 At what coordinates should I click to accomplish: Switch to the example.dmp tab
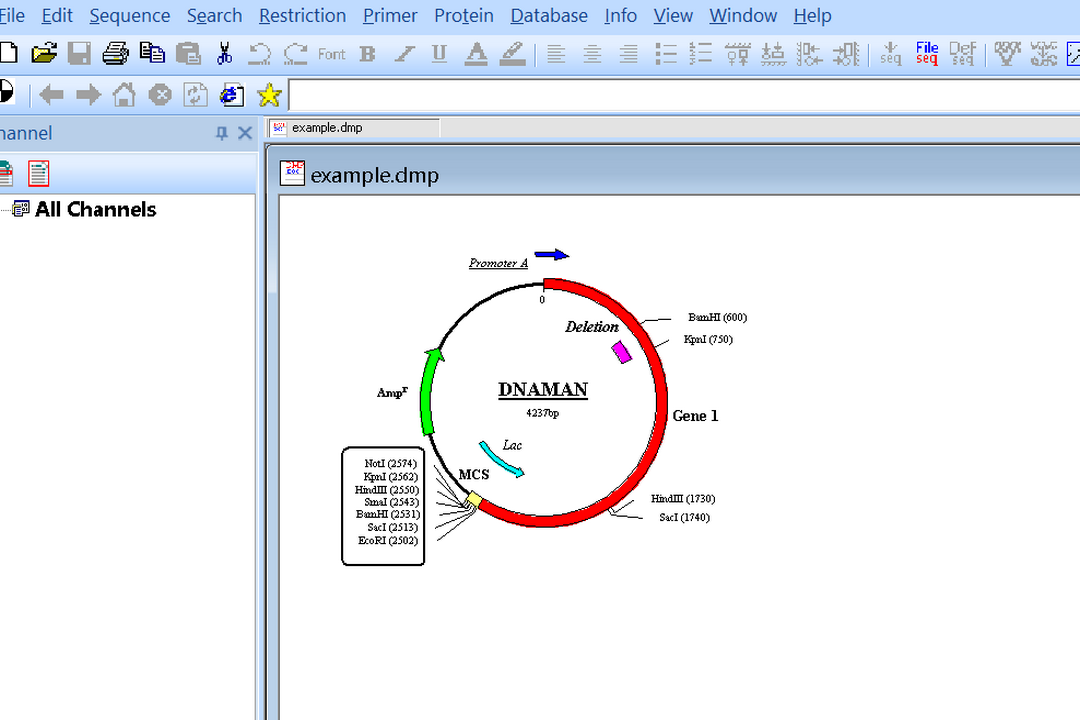[x=327, y=128]
